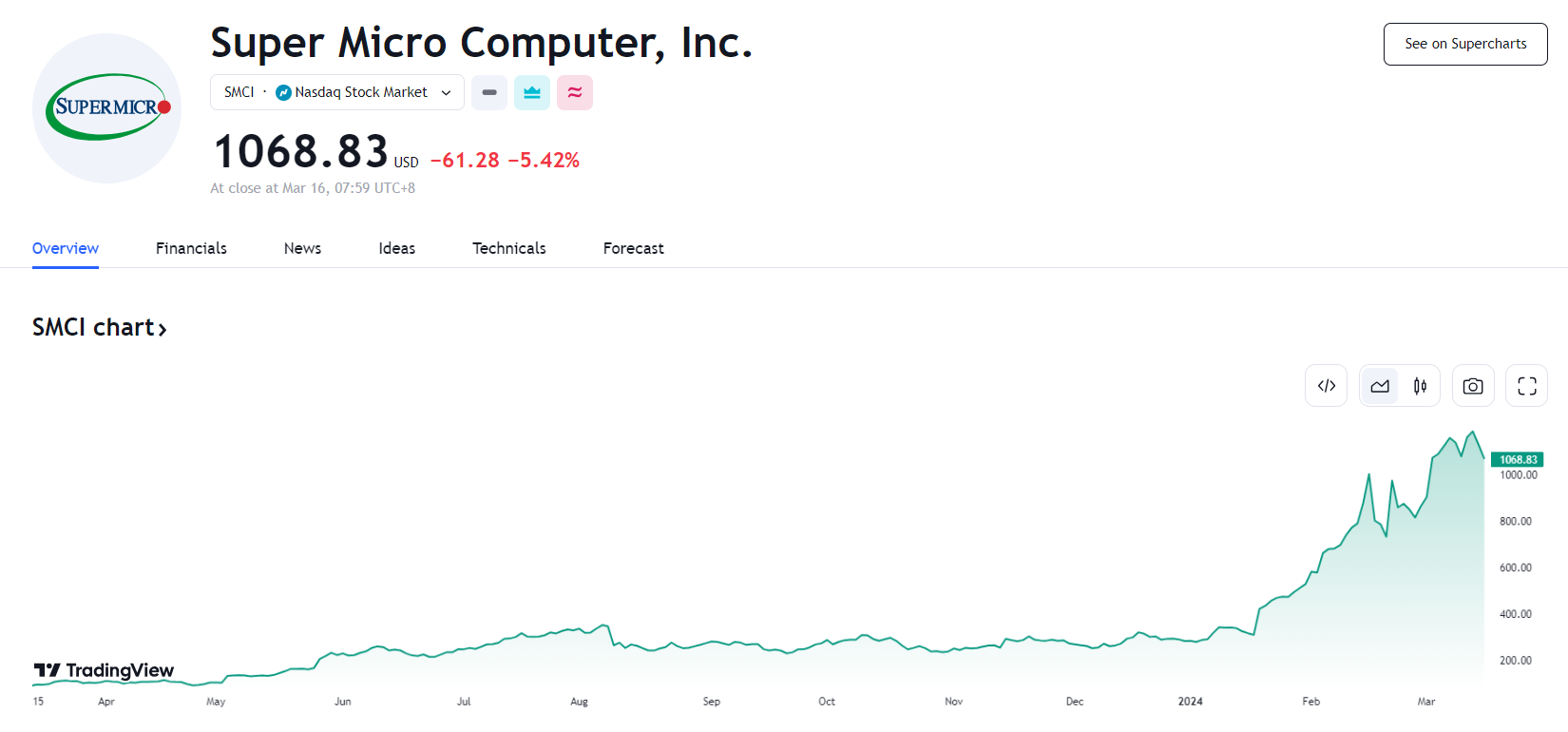Click the 1068.83 price label on chart axis
This screenshot has height=732, width=1568.
pos(1517,460)
